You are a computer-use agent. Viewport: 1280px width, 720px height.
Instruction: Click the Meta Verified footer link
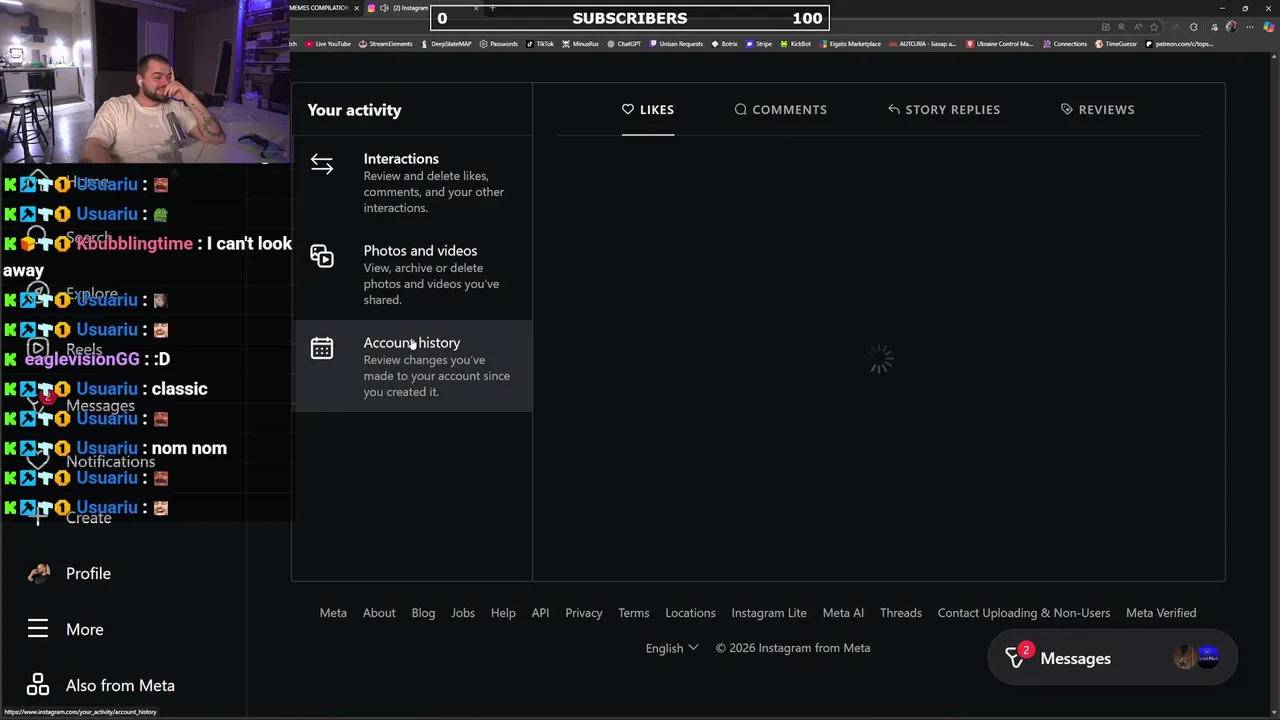pyautogui.click(x=1161, y=613)
